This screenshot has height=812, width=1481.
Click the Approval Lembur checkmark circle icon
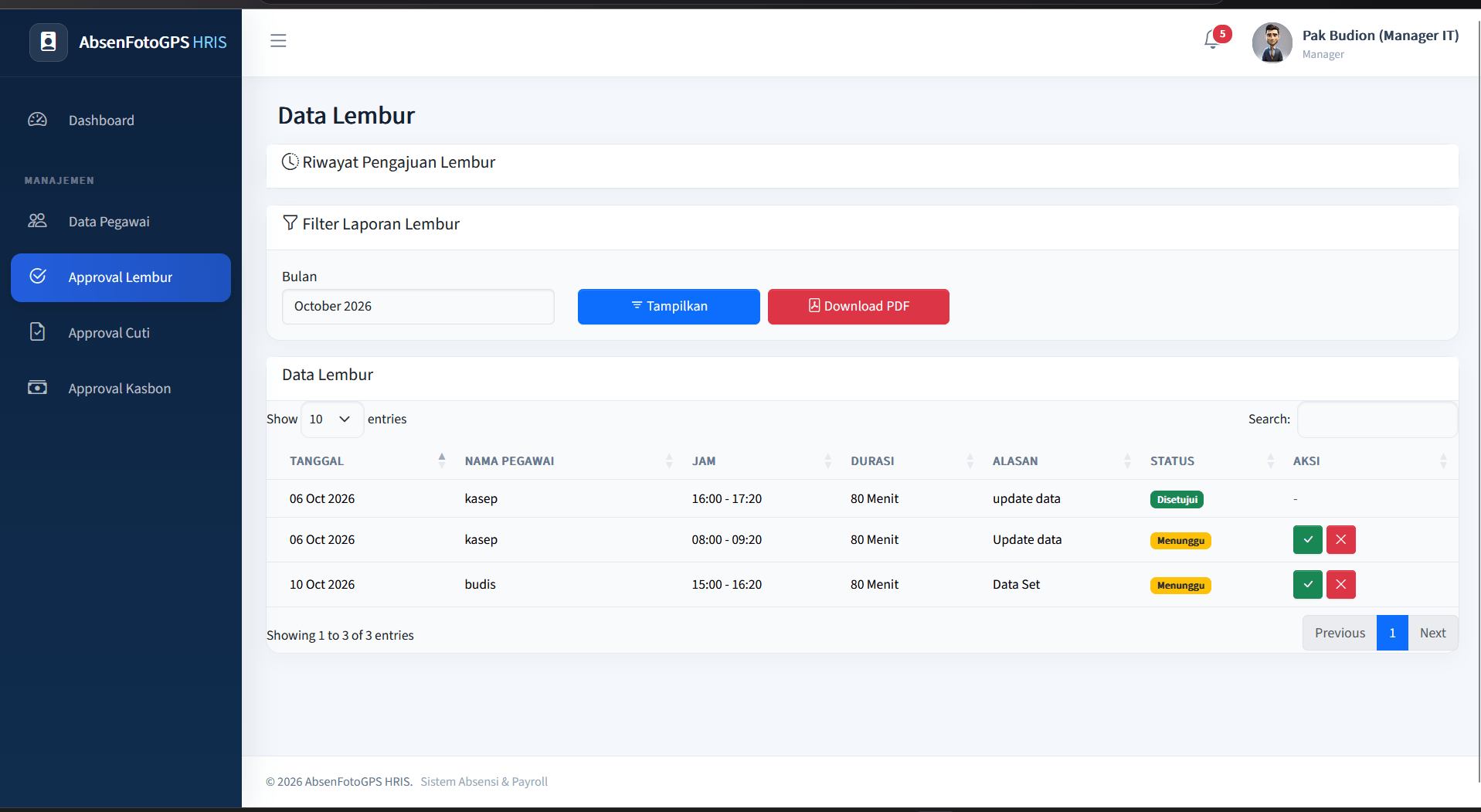tap(37, 277)
